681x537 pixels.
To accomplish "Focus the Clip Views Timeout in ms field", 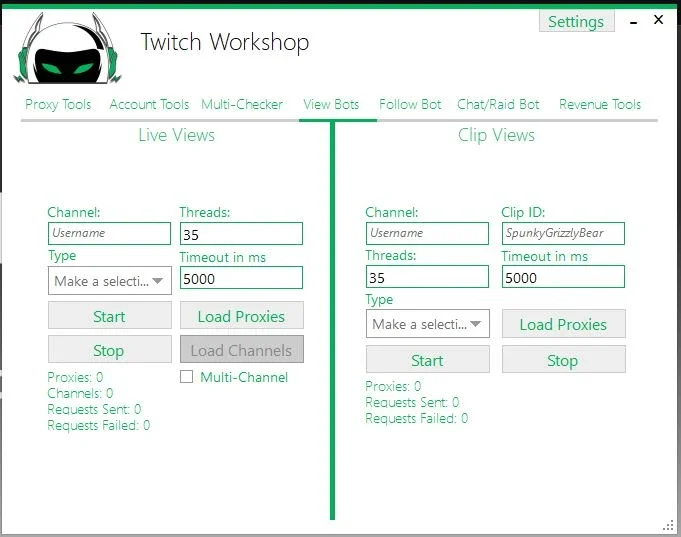I will tap(563, 277).
